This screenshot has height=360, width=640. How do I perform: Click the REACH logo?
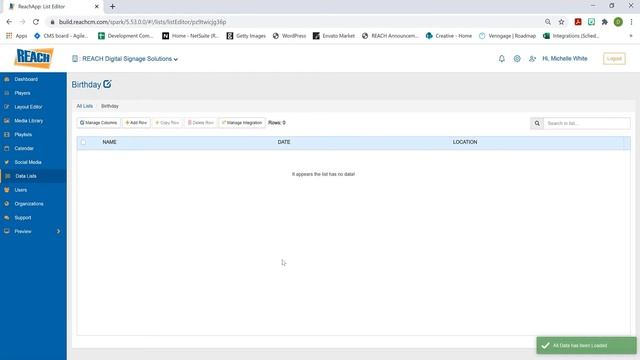pos(33,58)
